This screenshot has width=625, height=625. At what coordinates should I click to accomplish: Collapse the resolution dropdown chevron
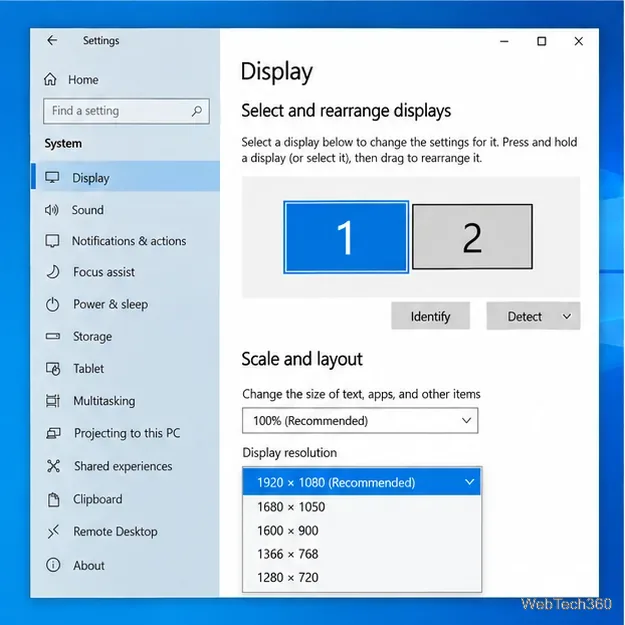click(470, 482)
